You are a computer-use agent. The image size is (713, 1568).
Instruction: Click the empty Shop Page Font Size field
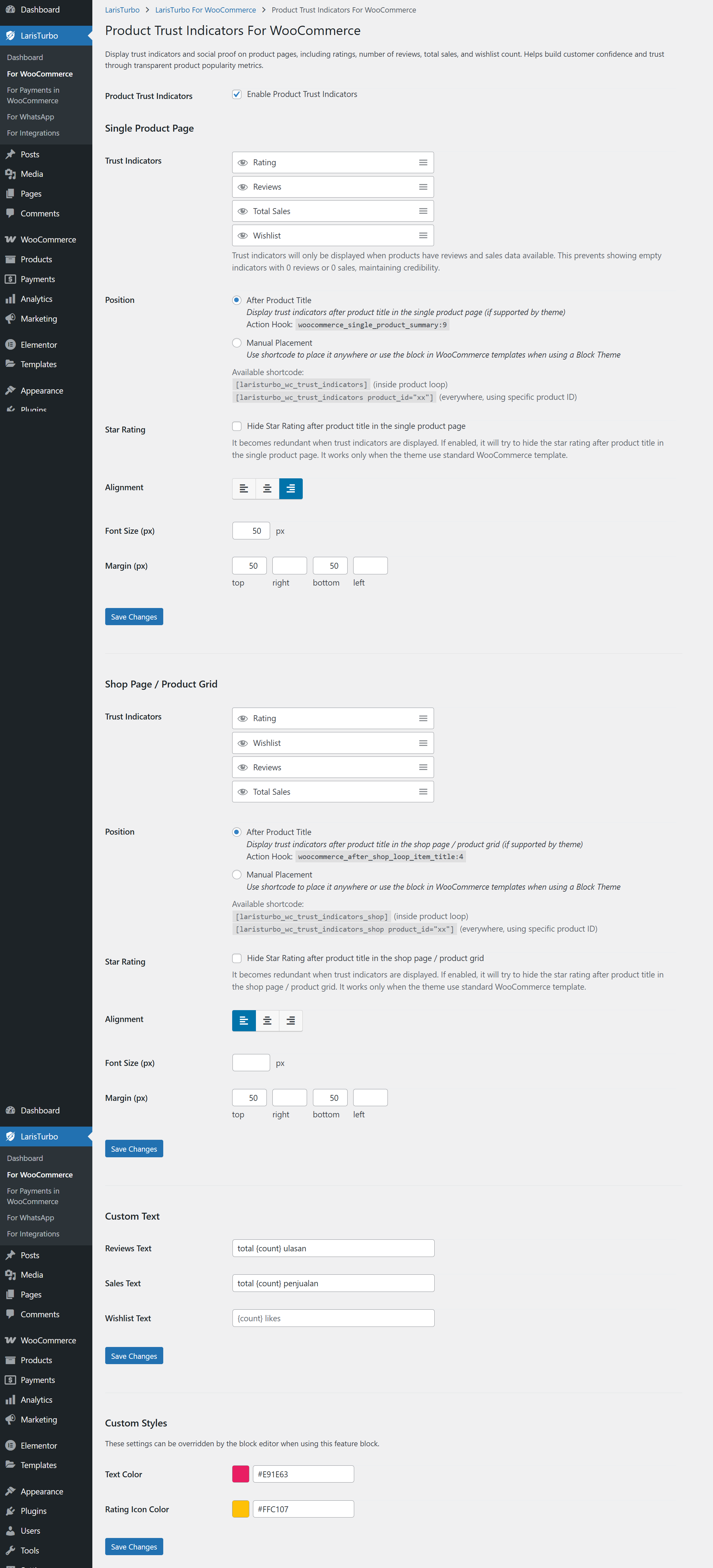click(x=251, y=1063)
